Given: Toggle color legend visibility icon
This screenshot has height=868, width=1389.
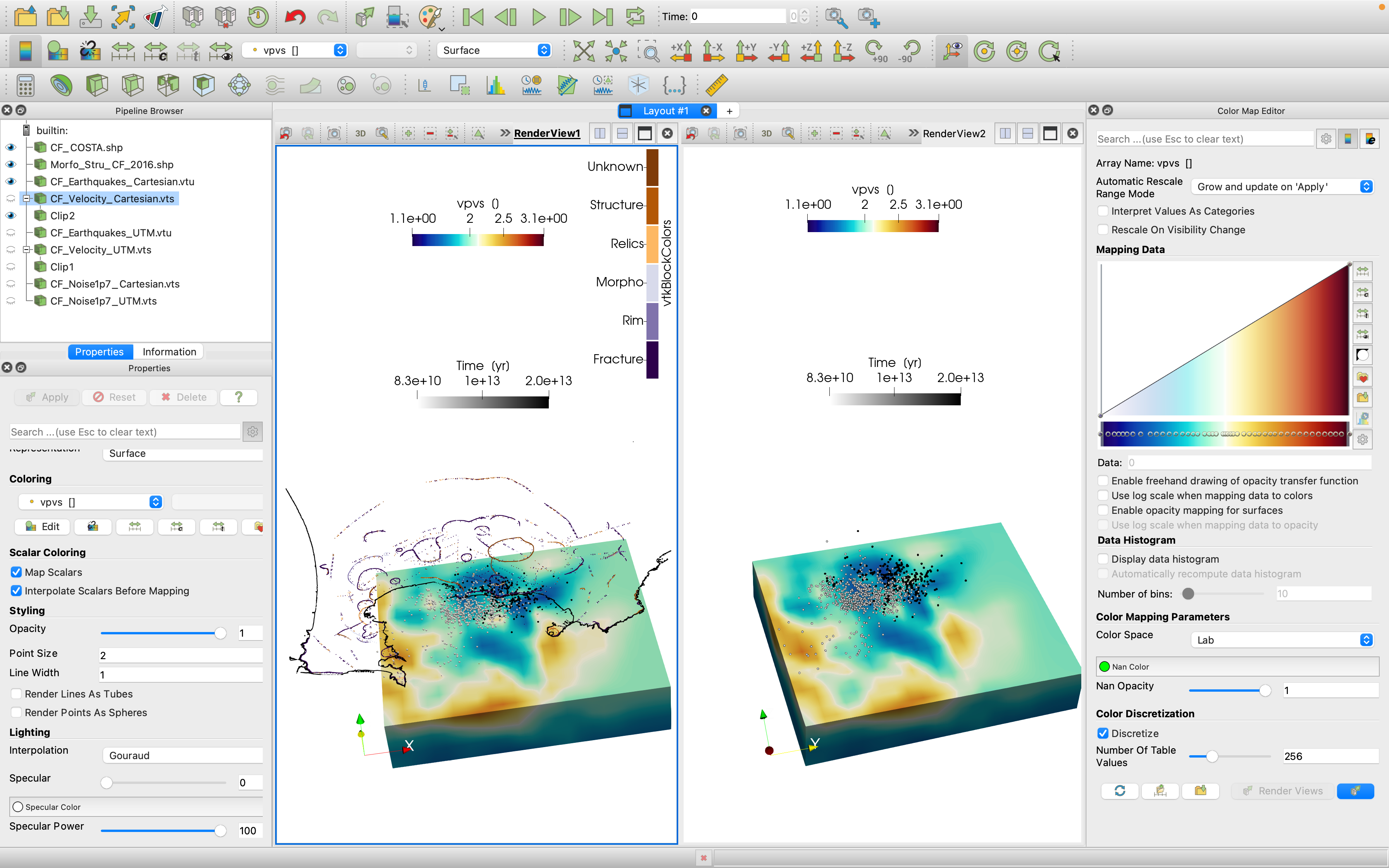Looking at the screenshot, I should (25, 51).
